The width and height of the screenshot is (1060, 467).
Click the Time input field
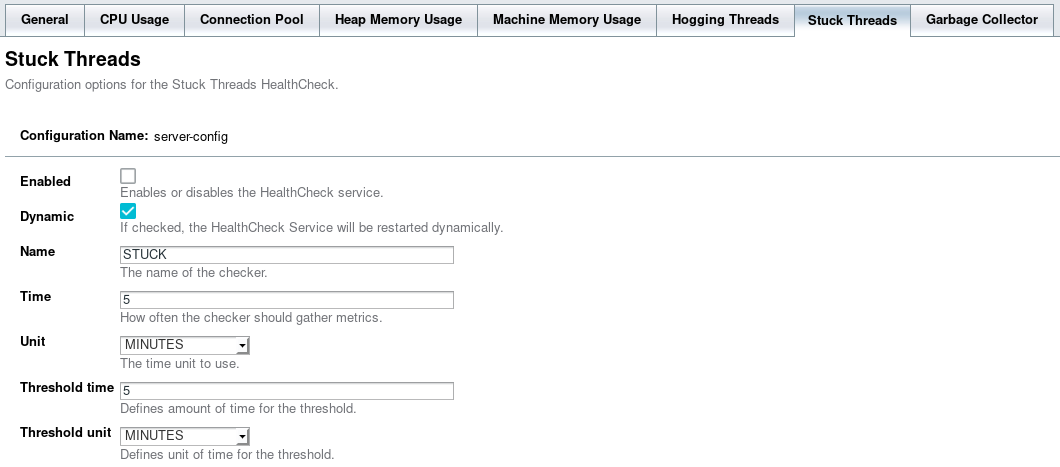pyautogui.click(x=287, y=300)
